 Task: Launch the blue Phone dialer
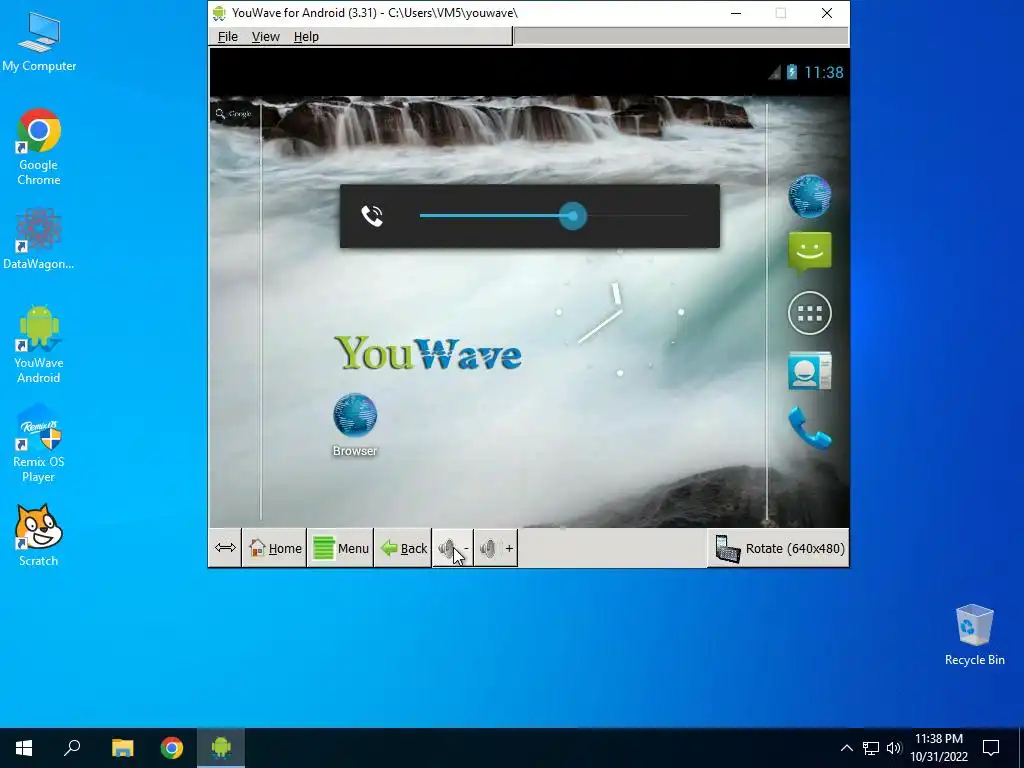click(810, 428)
